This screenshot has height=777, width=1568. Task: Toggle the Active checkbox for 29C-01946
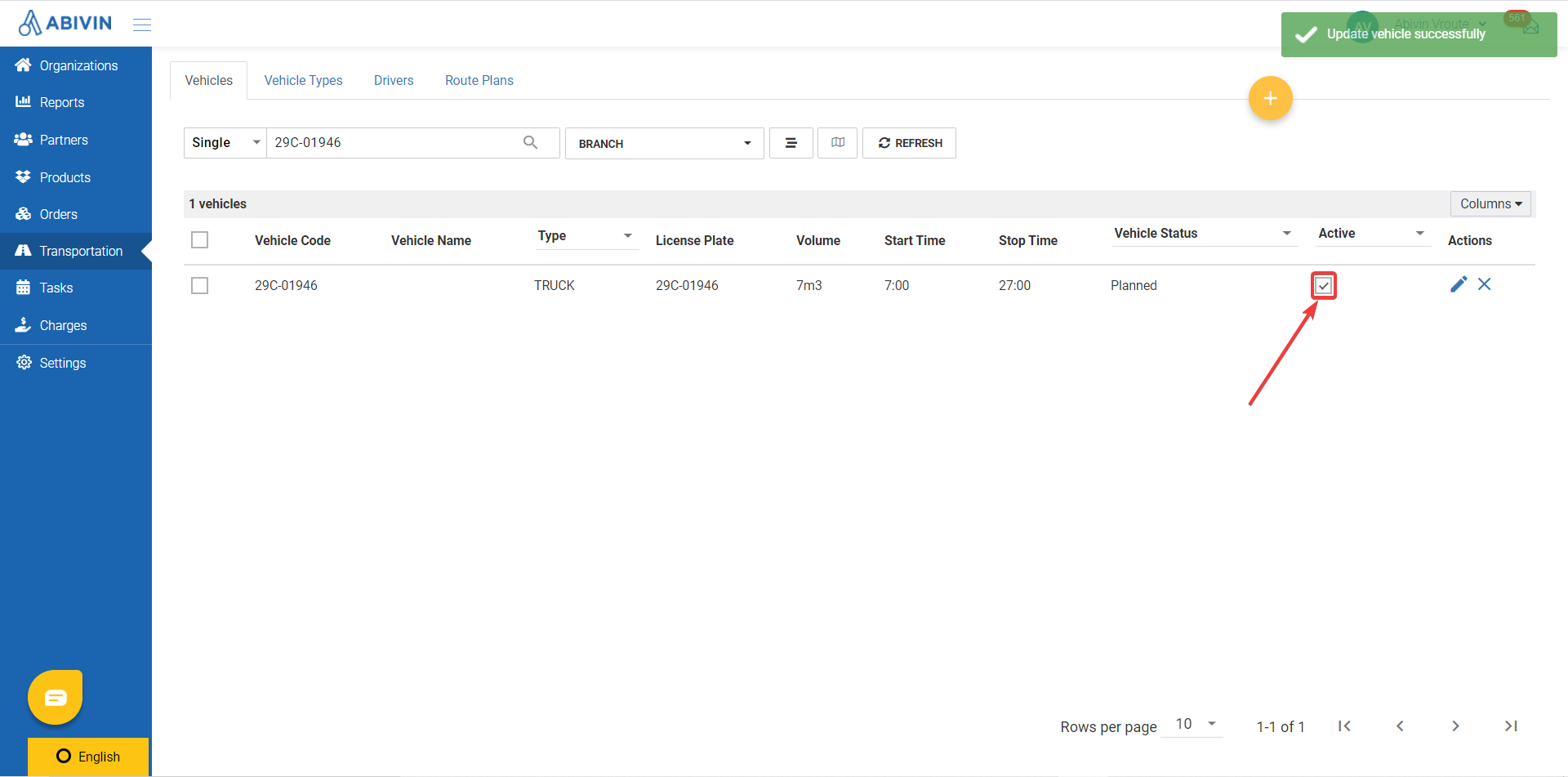[x=1324, y=285]
